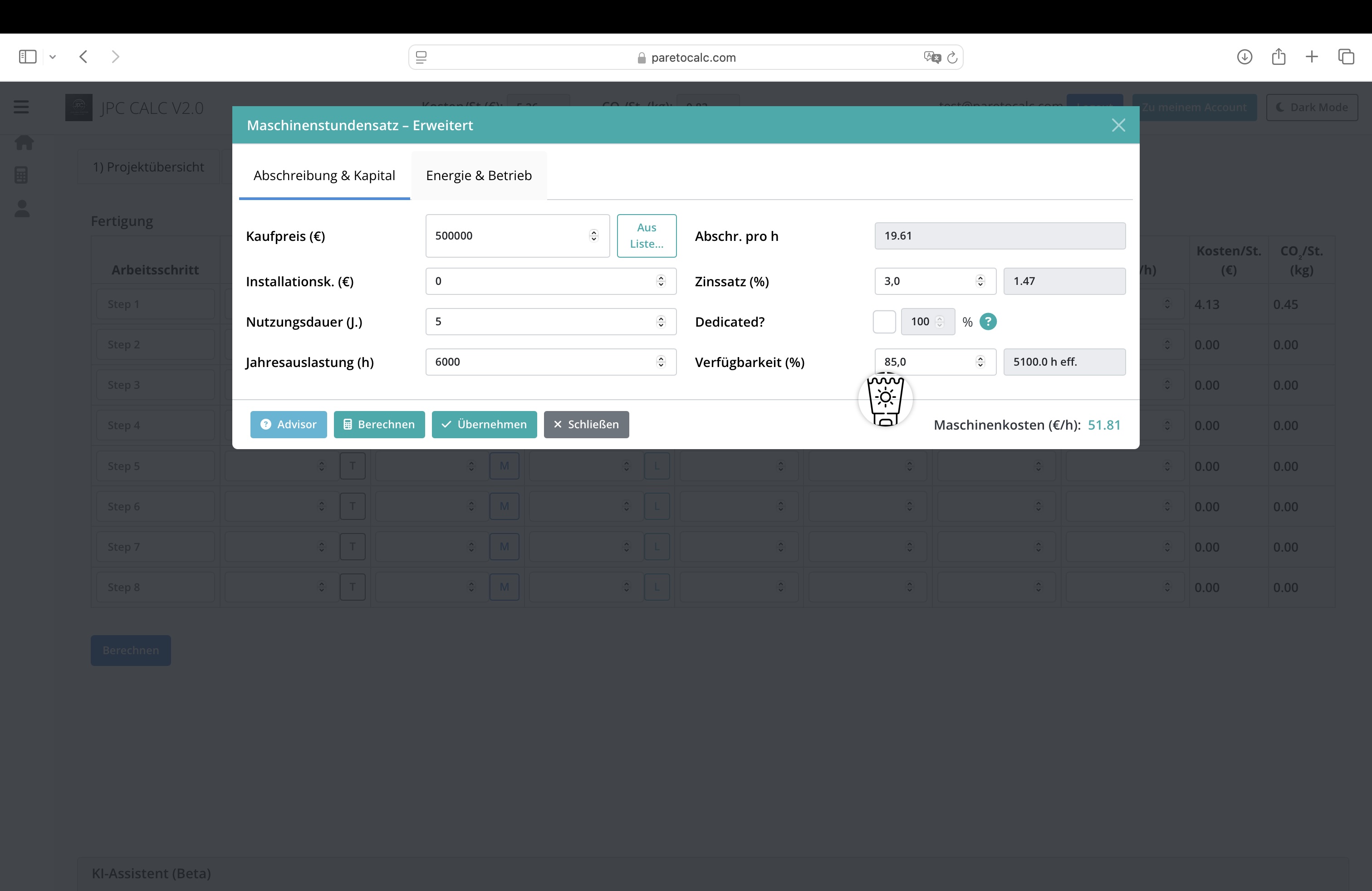Click the Share icon in Safari toolbar
Image resolution: width=1372 pixels, height=891 pixels.
pyautogui.click(x=1279, y=56)
